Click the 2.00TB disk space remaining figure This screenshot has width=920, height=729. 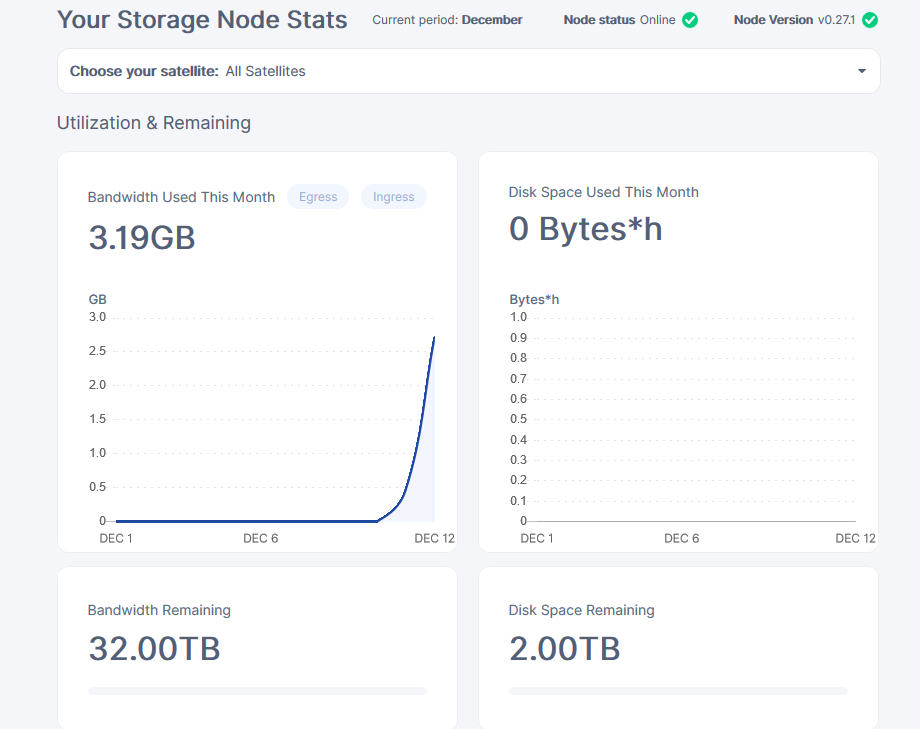point(564,649)
